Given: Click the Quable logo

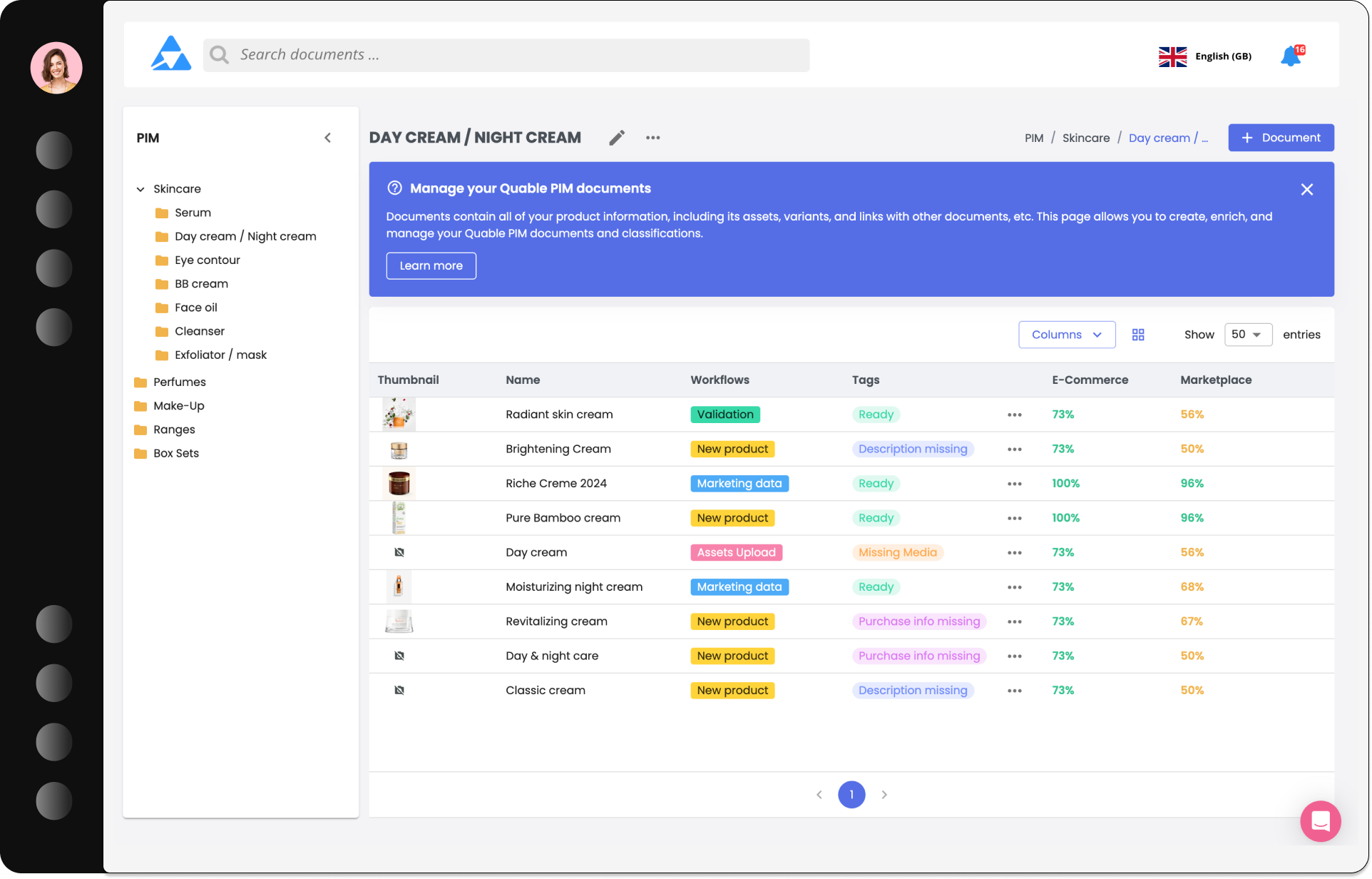Looking at the screenshot, I should [171, 54].
